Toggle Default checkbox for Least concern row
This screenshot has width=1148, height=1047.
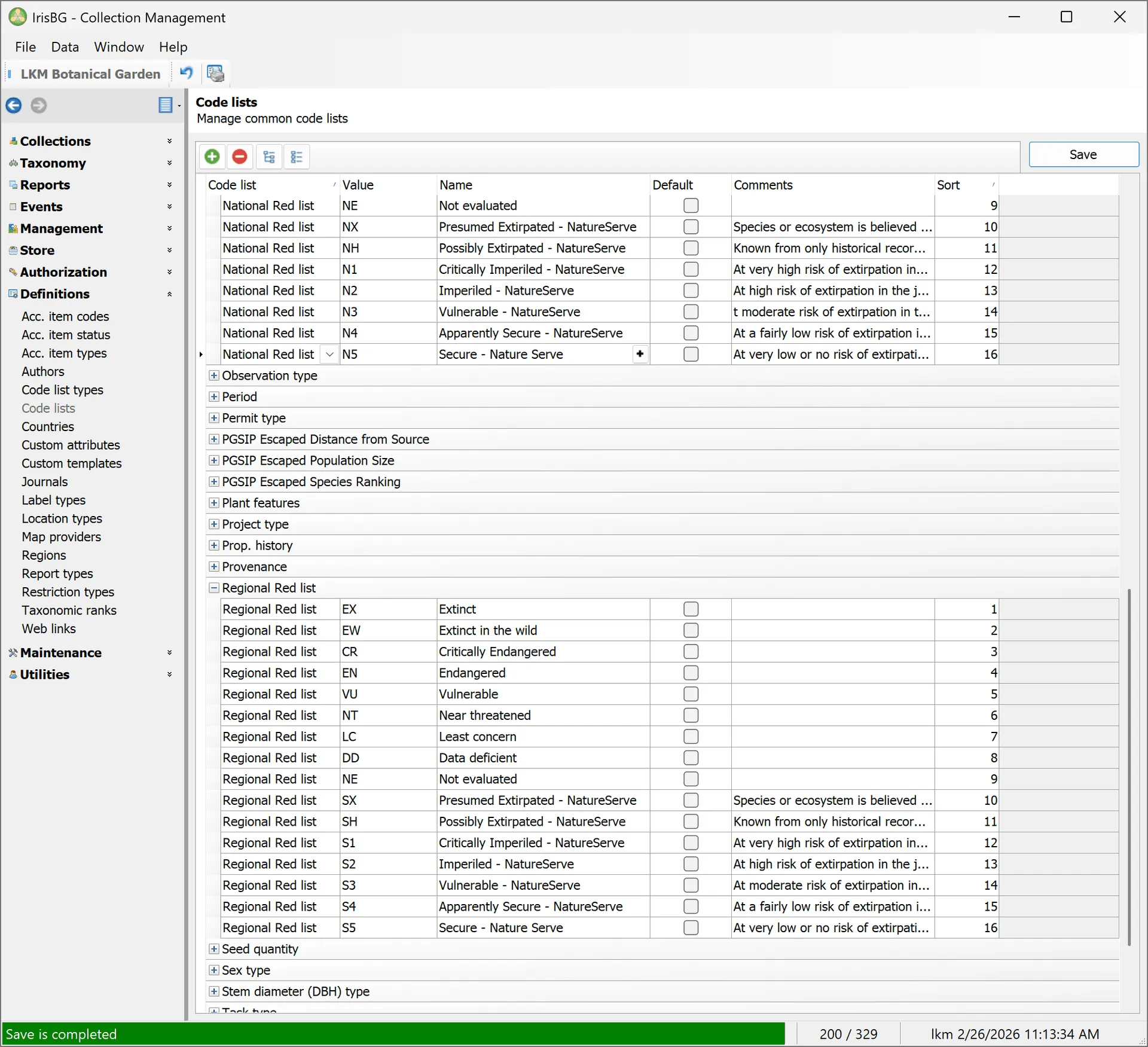click(x=691, y=737)
